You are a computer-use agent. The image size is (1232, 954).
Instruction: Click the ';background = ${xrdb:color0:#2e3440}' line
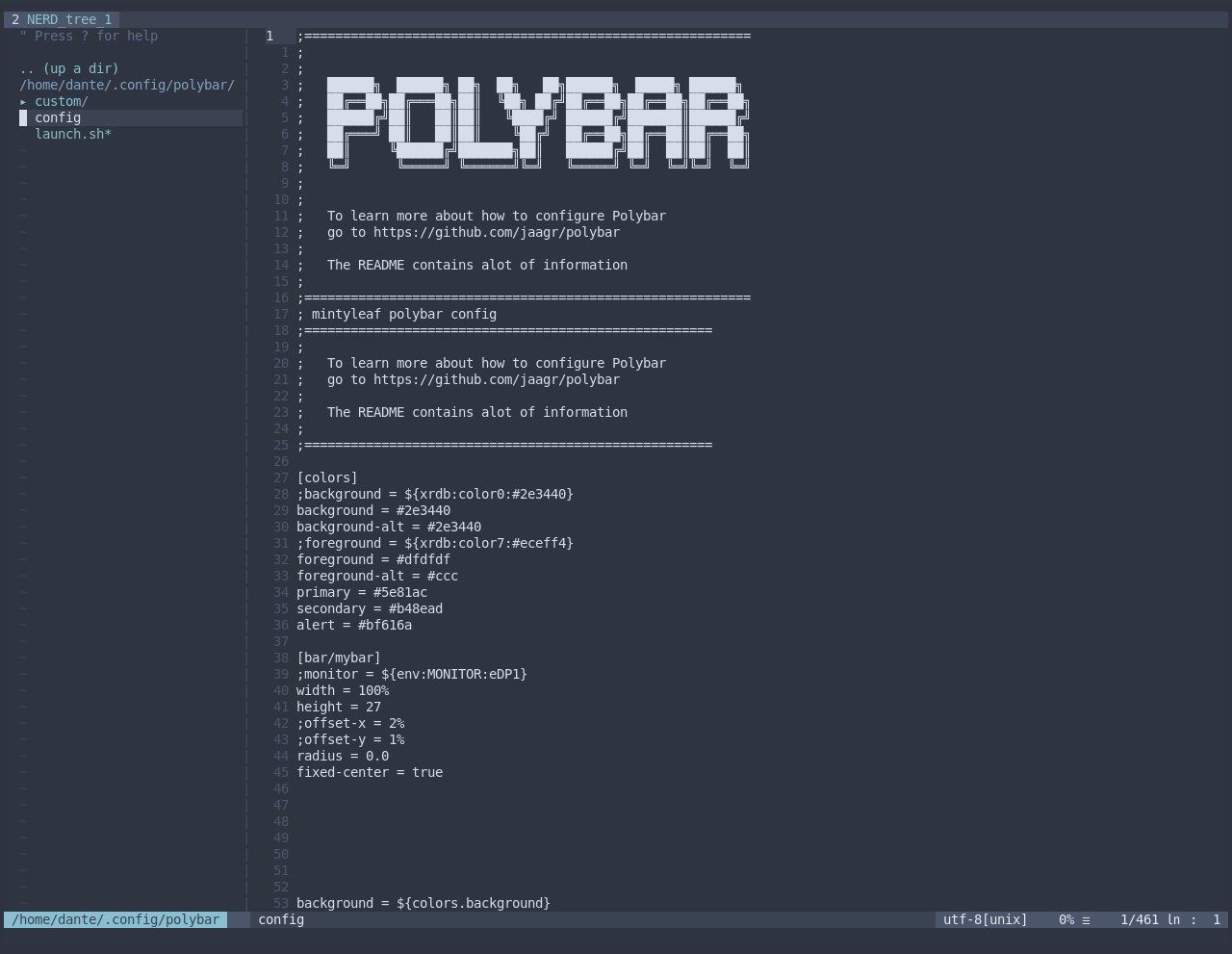point(435,494)
